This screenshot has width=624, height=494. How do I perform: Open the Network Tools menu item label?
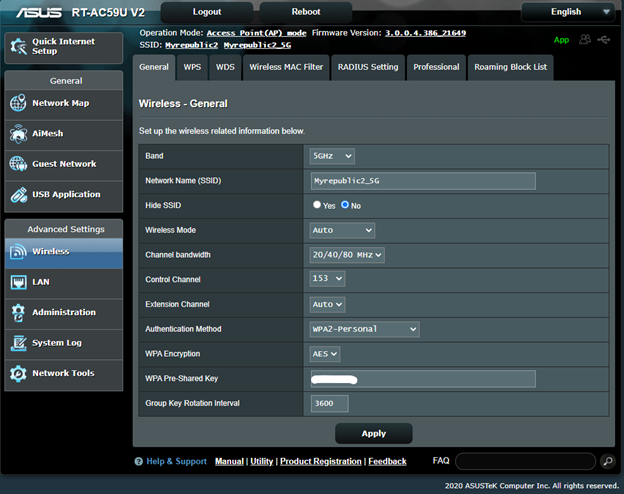(x=63, y=373)
